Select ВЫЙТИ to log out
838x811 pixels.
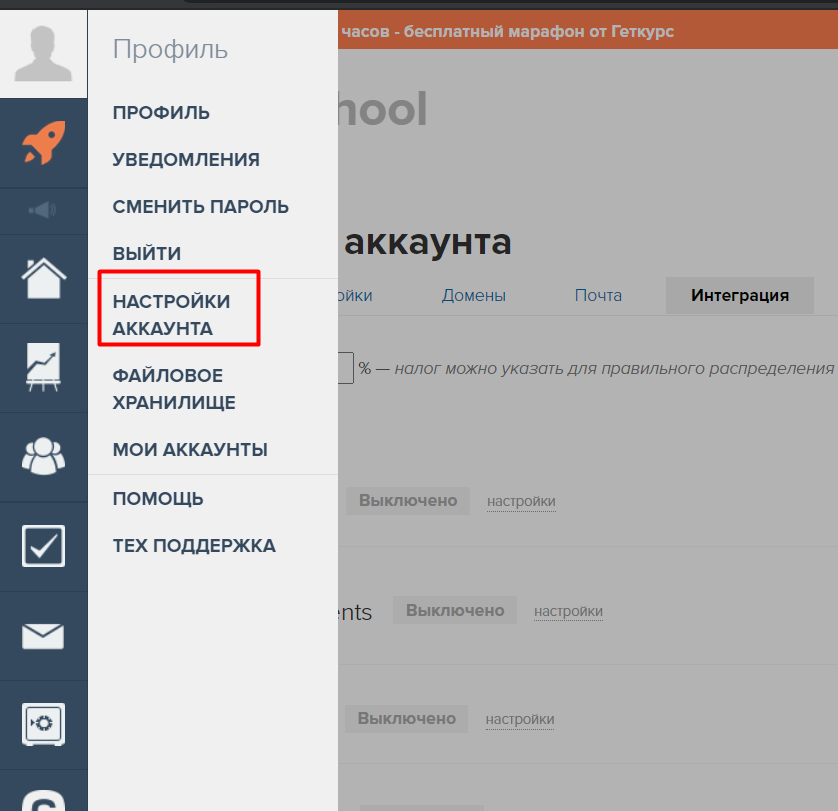(x=146, y=254)
